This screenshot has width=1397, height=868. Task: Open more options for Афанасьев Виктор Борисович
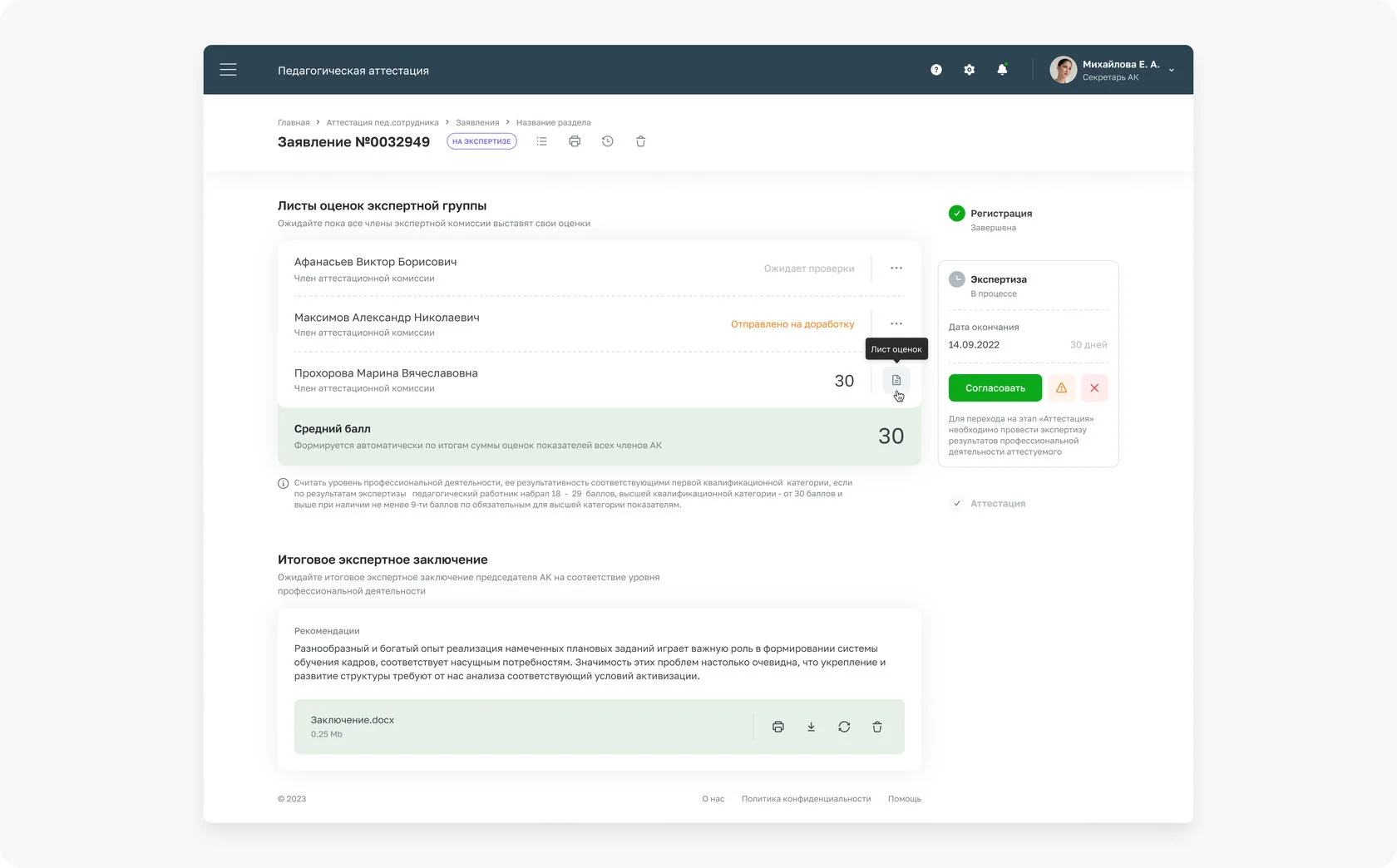[x=896, y=268]
